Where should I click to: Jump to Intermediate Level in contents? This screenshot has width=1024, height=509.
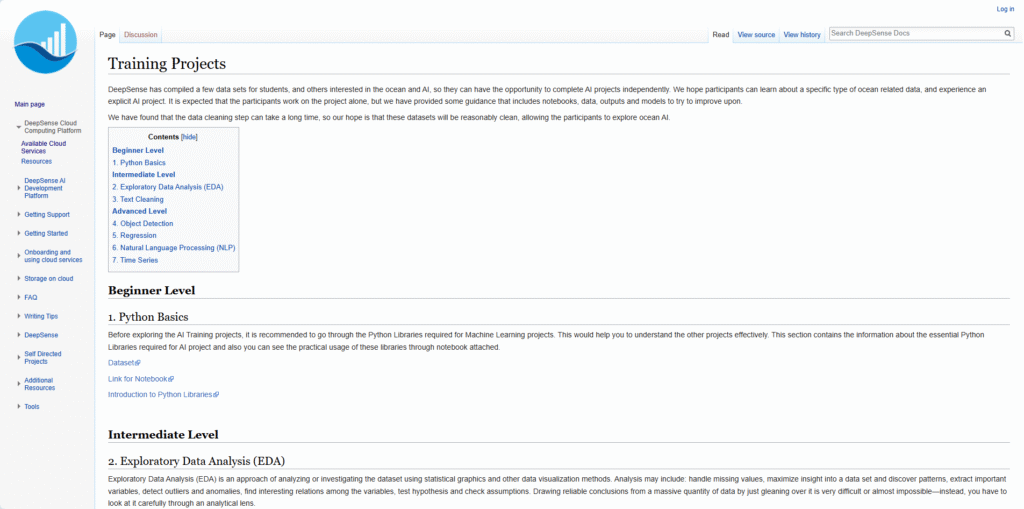(x=144, y=174)
